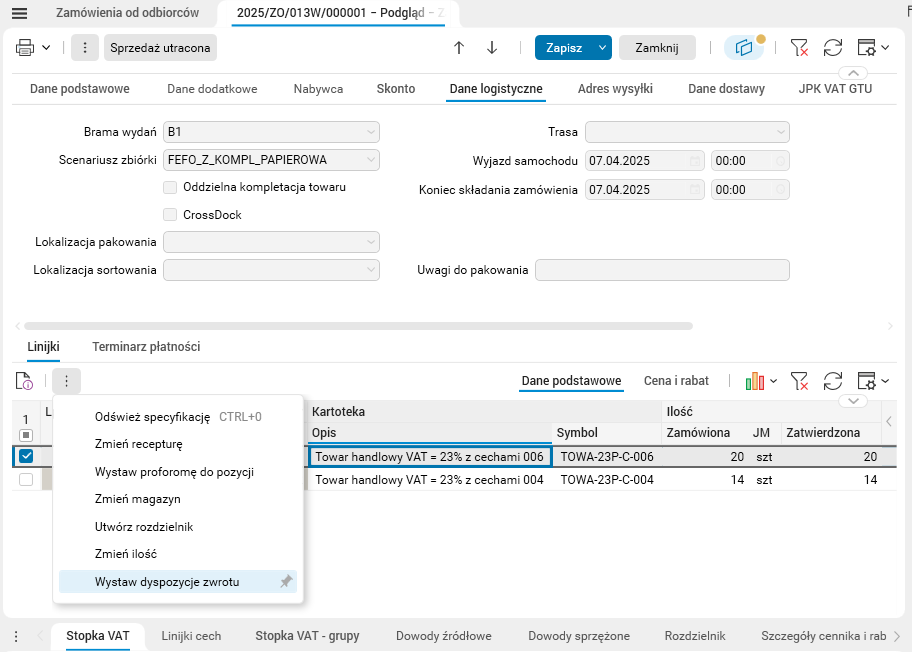Image resolution: width=912 pixels, height=652 pixels.
Task: Click document info icon in Linijki toolbar
Action: tap(24, 381)
